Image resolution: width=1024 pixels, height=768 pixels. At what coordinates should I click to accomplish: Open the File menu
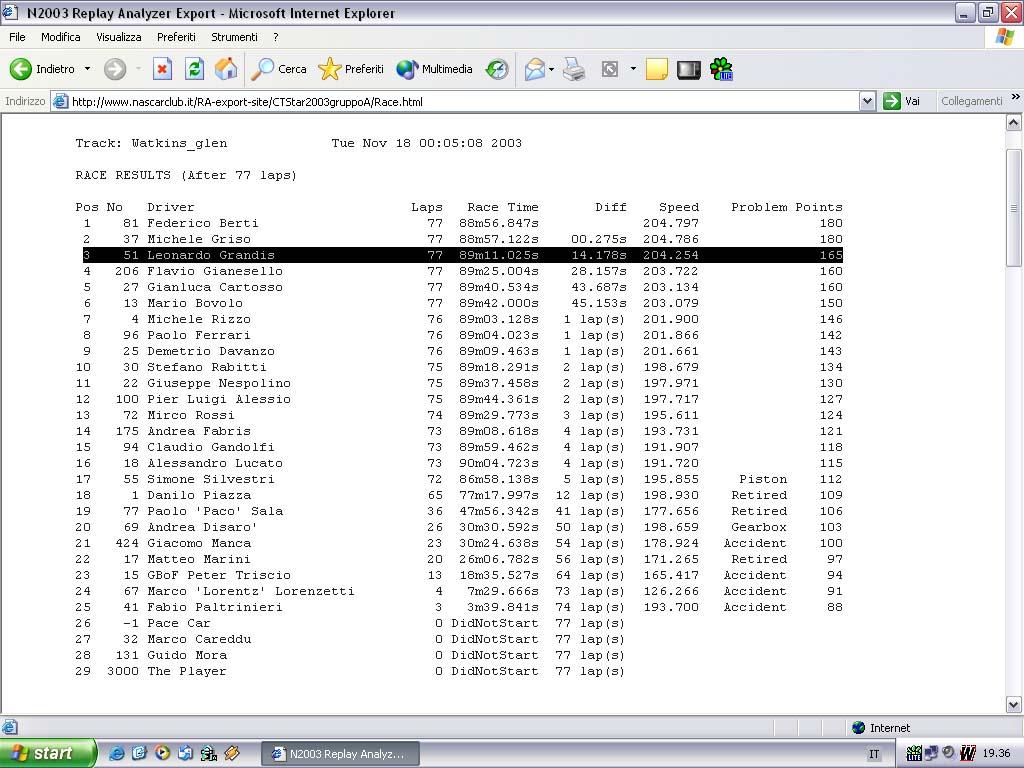click(x=17, y=37)
